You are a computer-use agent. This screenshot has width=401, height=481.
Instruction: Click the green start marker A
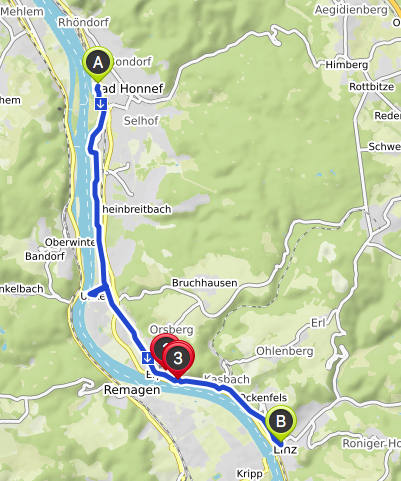click(98, 63)
